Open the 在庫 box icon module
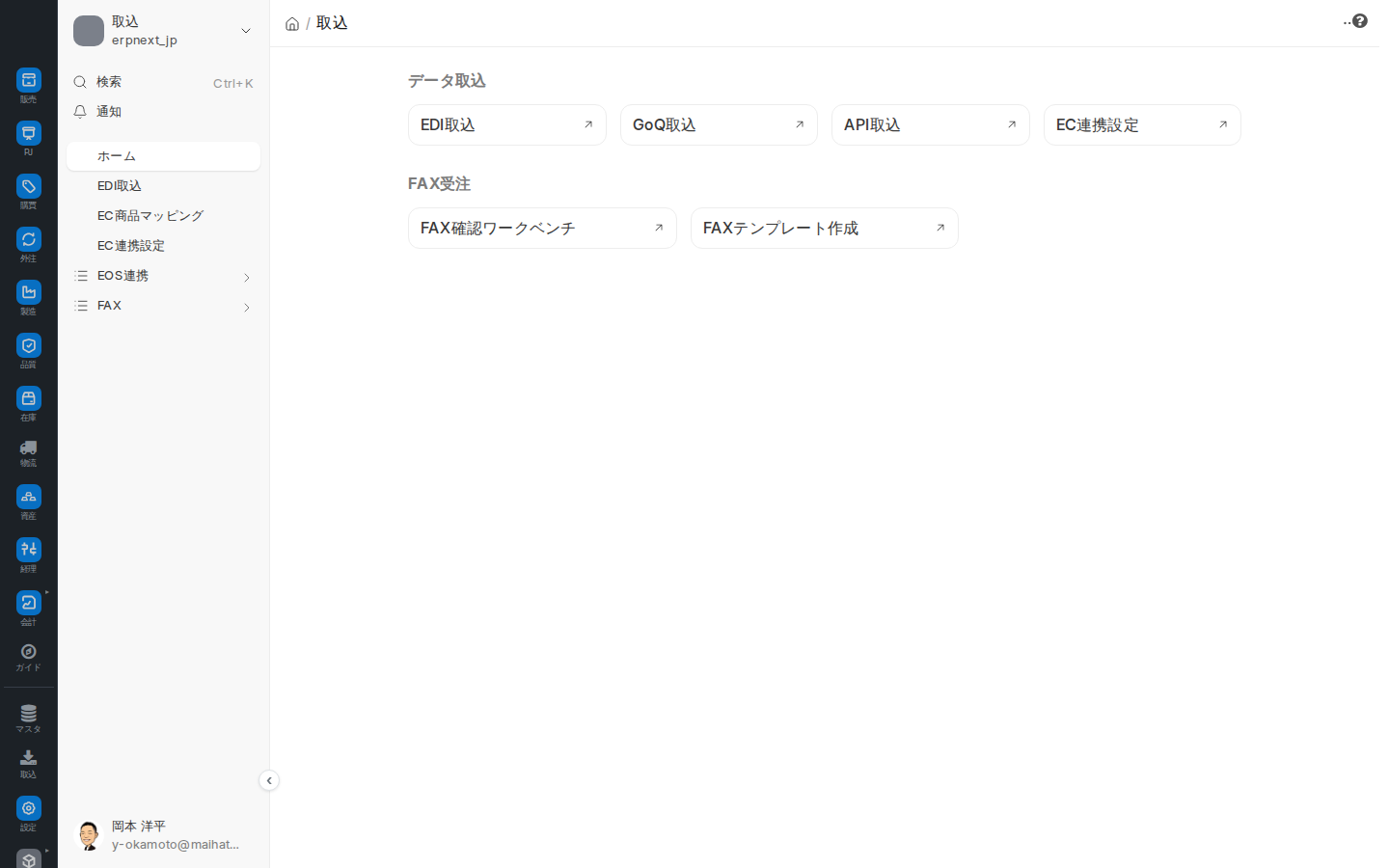This screenshot has height=868, width=1389. (29, 398)
